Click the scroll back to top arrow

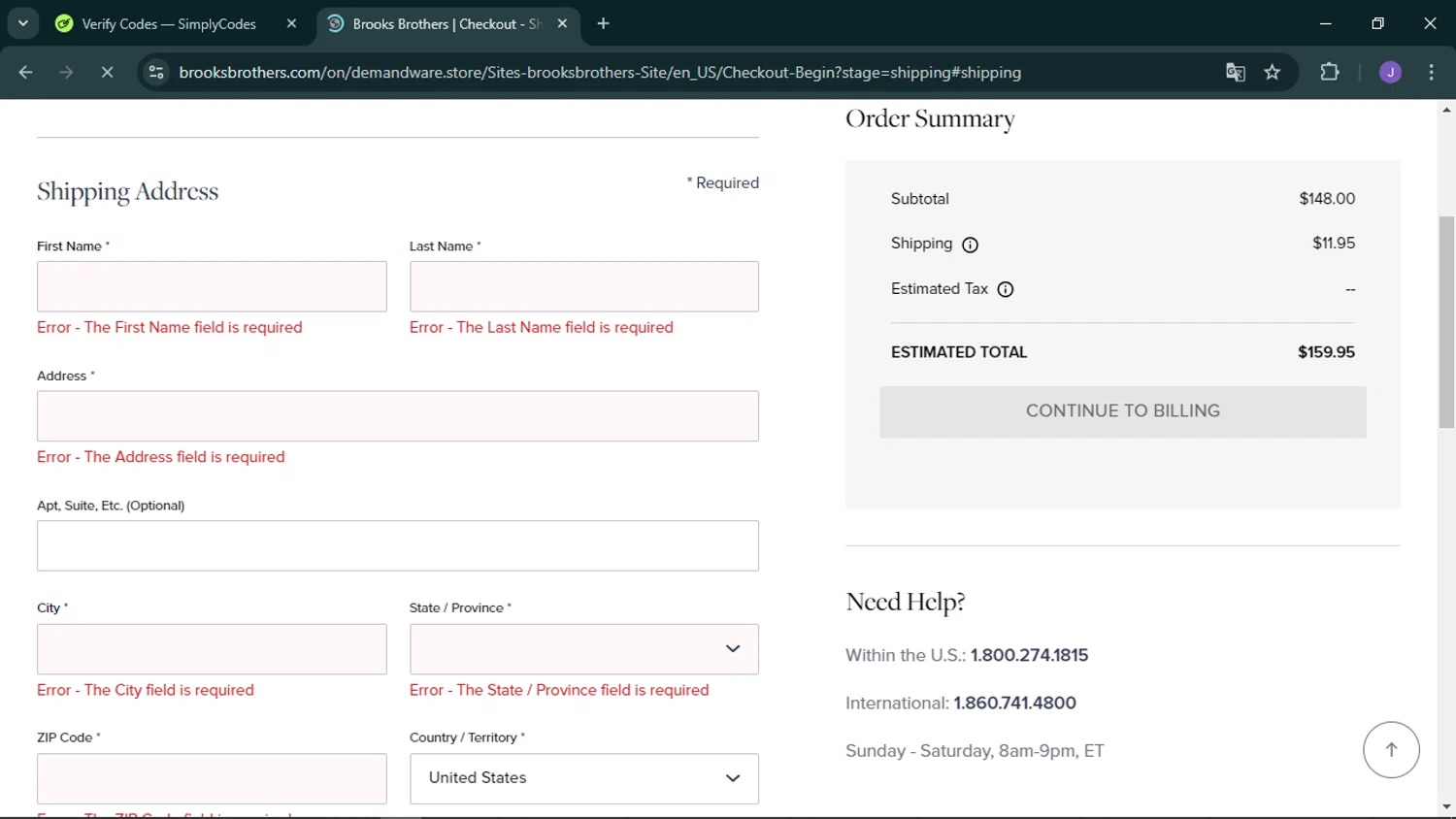pos(1391,749)
